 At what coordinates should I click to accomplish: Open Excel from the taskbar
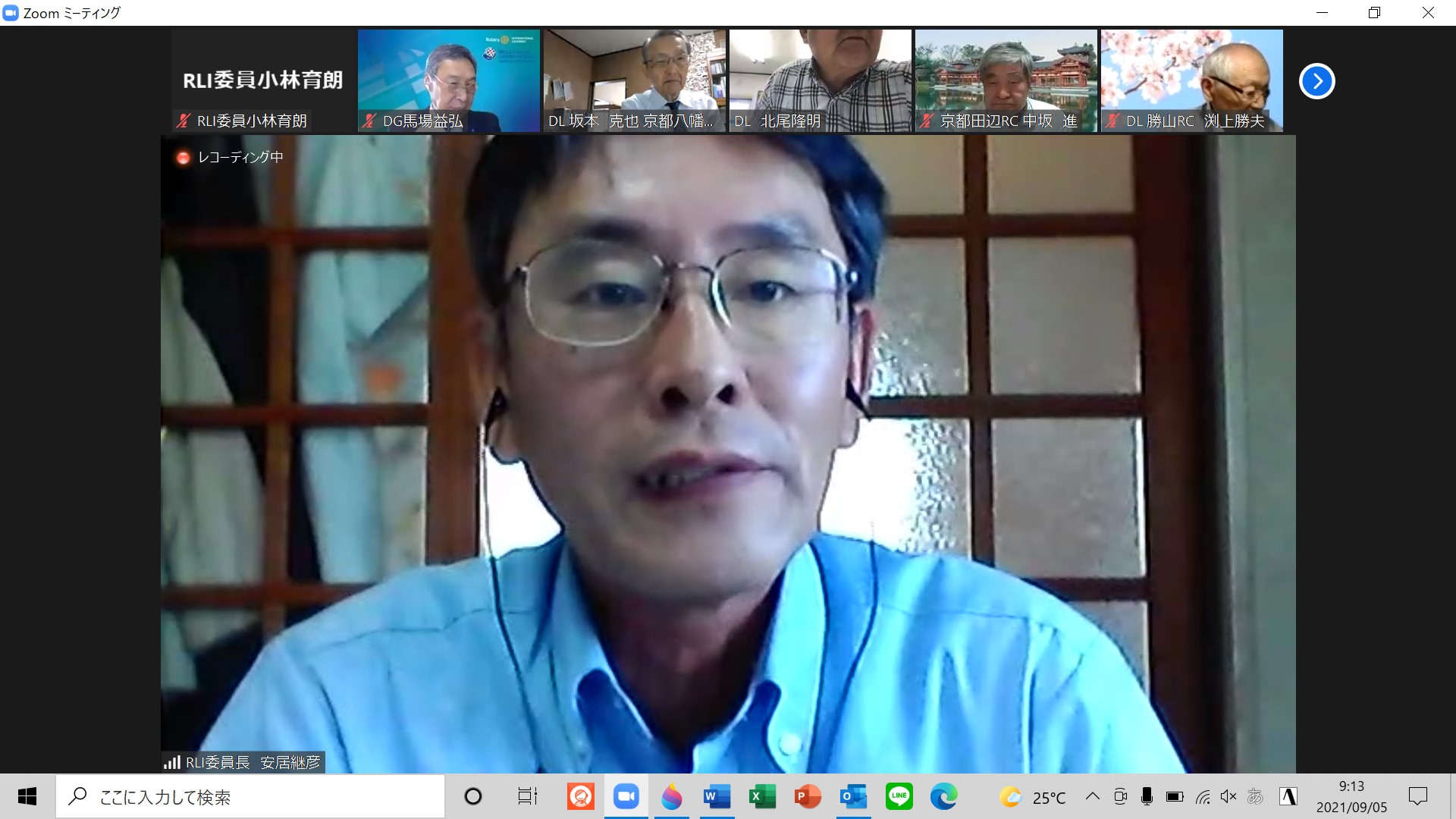(x=761, y=796)
